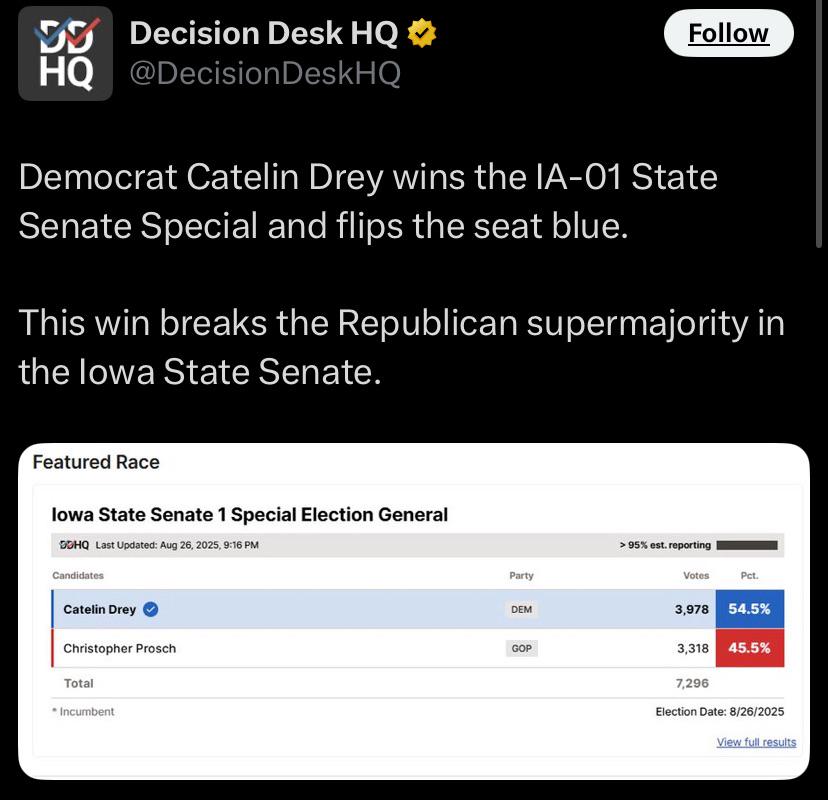Click the small DDHQ logo by Last Updated
This screenshot has width=828, height=800.
click(x=74, y=545)
